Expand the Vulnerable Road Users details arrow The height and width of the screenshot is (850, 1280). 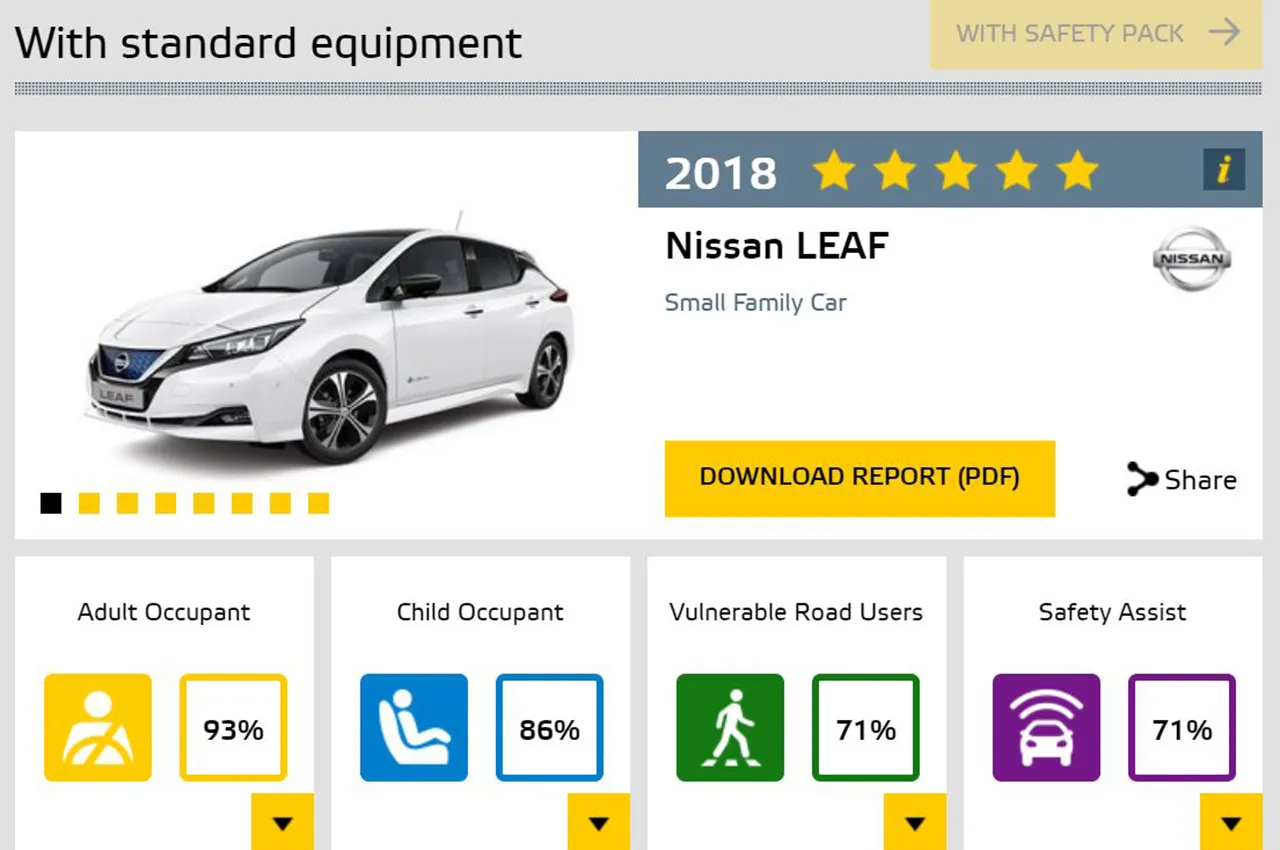914,822
